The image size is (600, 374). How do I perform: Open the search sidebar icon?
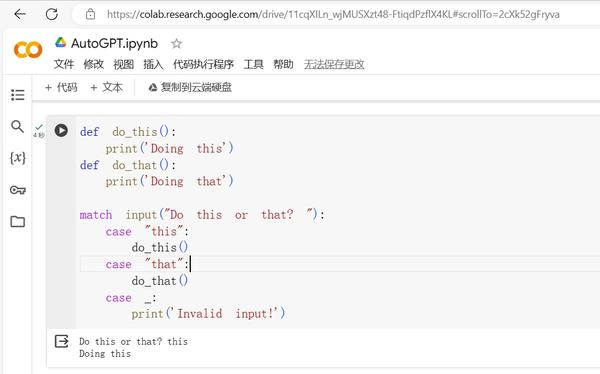(17, 126)
